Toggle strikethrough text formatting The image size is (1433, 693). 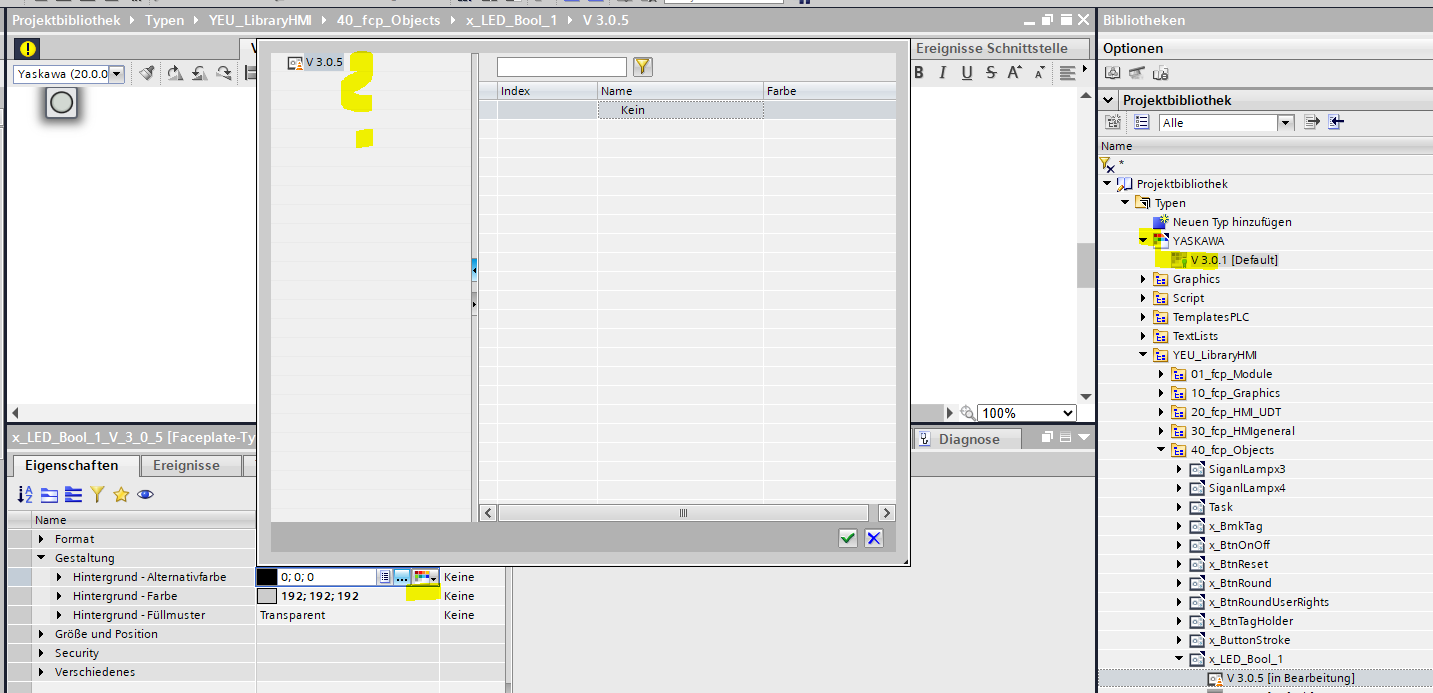tap(990, 72)
